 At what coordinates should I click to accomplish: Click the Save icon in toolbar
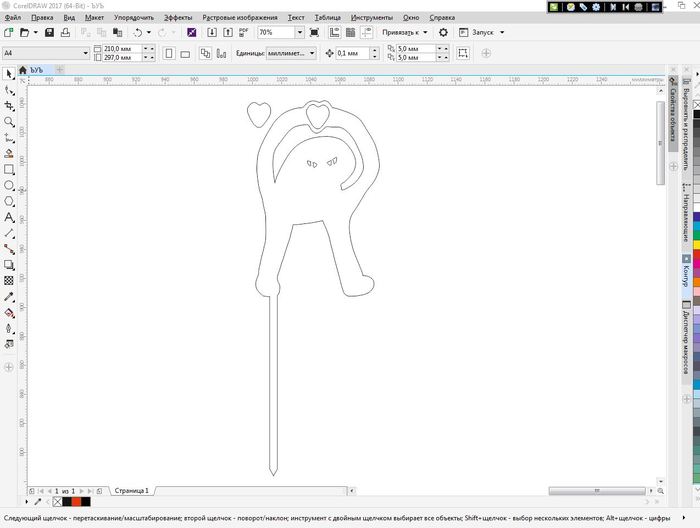click(x=49, y=33)
